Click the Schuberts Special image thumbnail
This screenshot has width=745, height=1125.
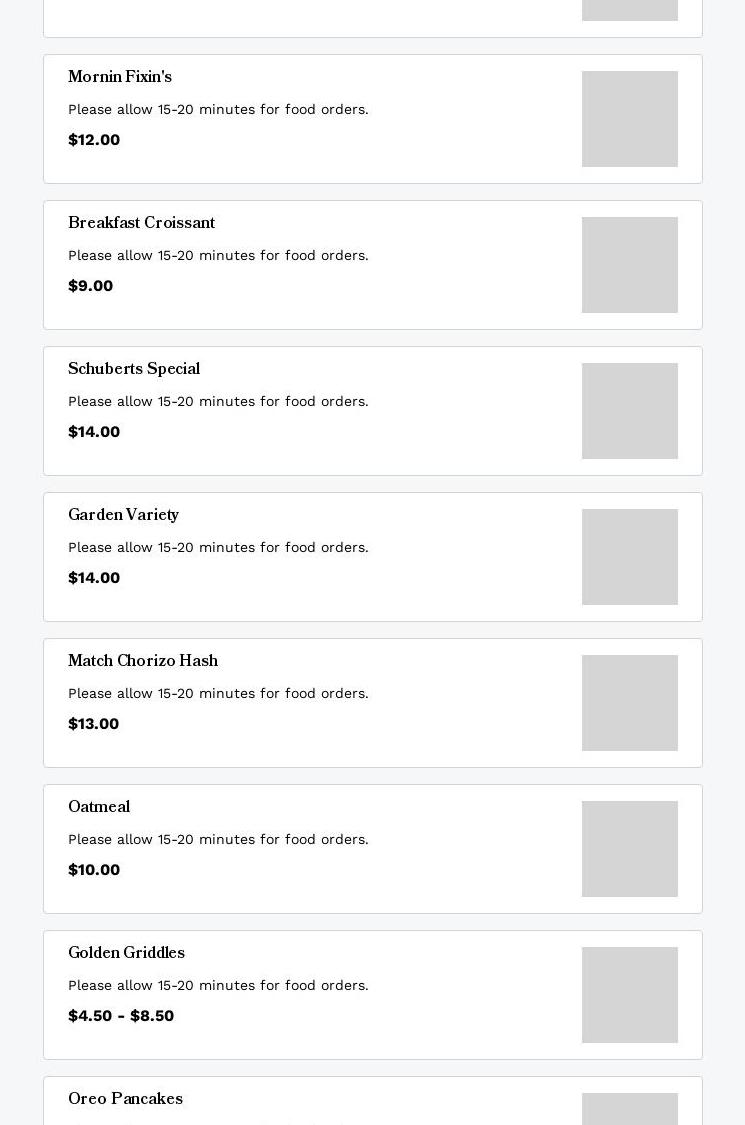pyautogui.click(x=630, y=411)
